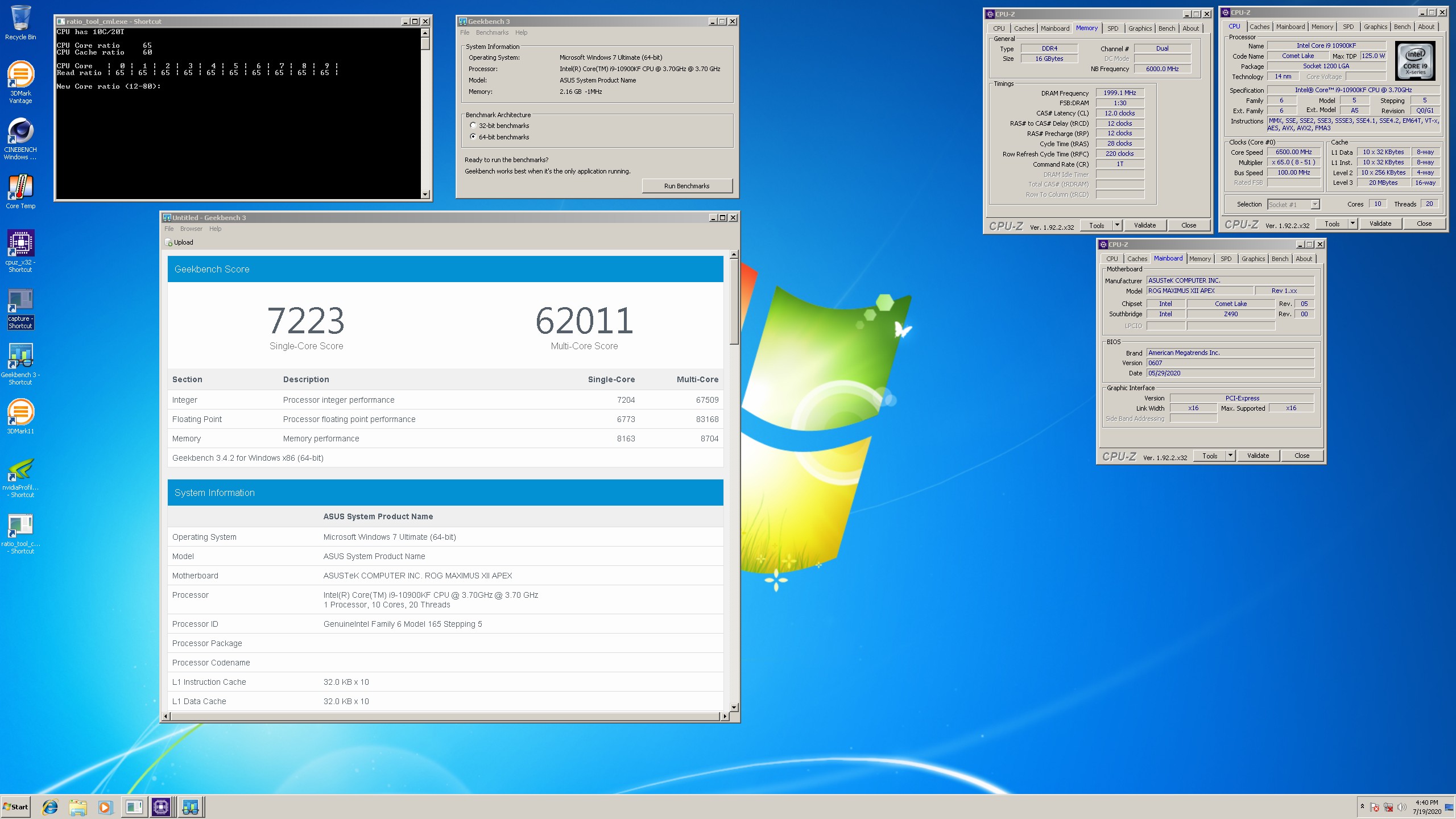Open the Core Temp desktop icon
Image resolution: width=1456 pixels, height=819 pixels.
[20, 192]
